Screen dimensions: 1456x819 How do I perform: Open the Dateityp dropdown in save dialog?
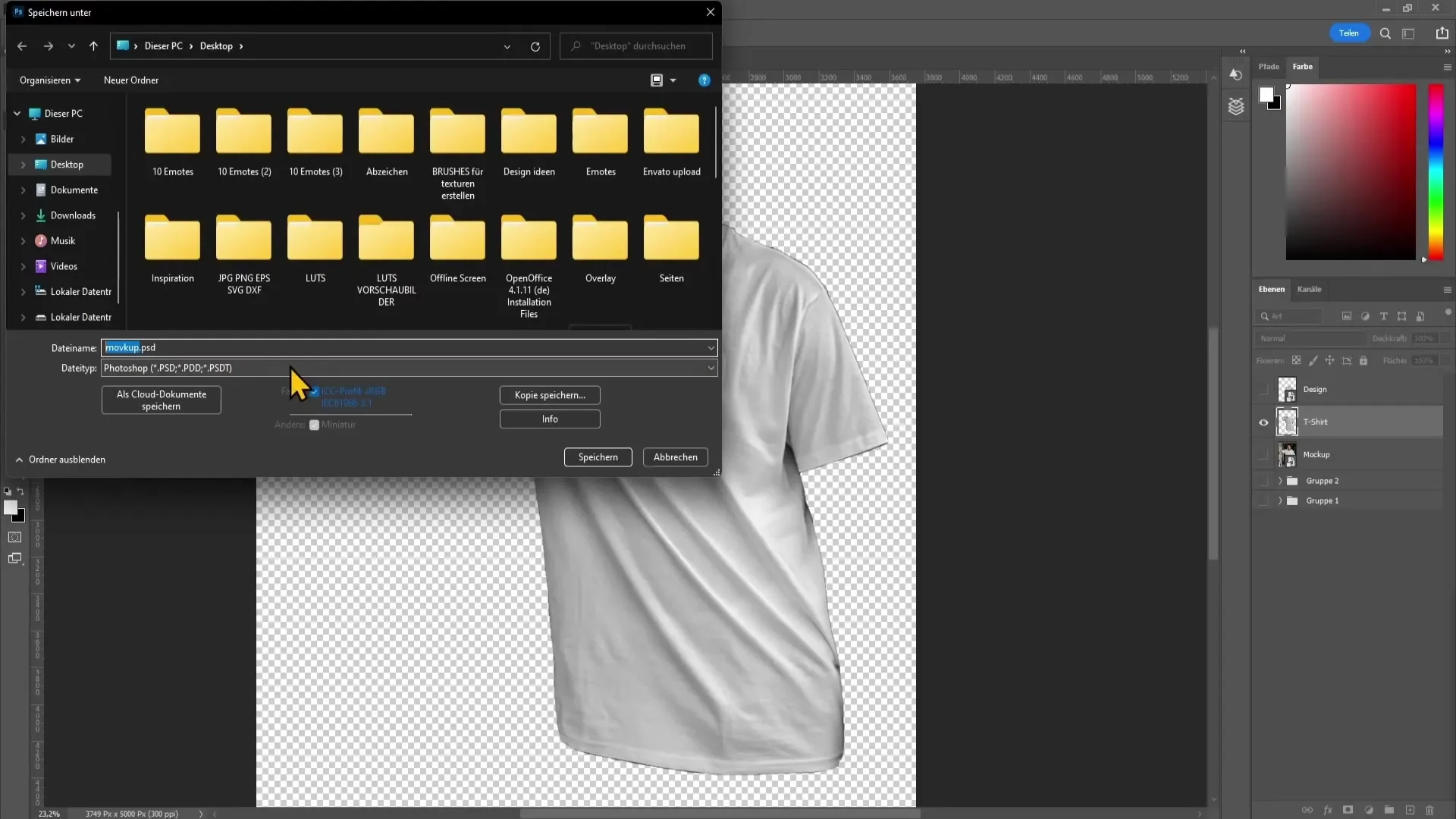[709, 368]
